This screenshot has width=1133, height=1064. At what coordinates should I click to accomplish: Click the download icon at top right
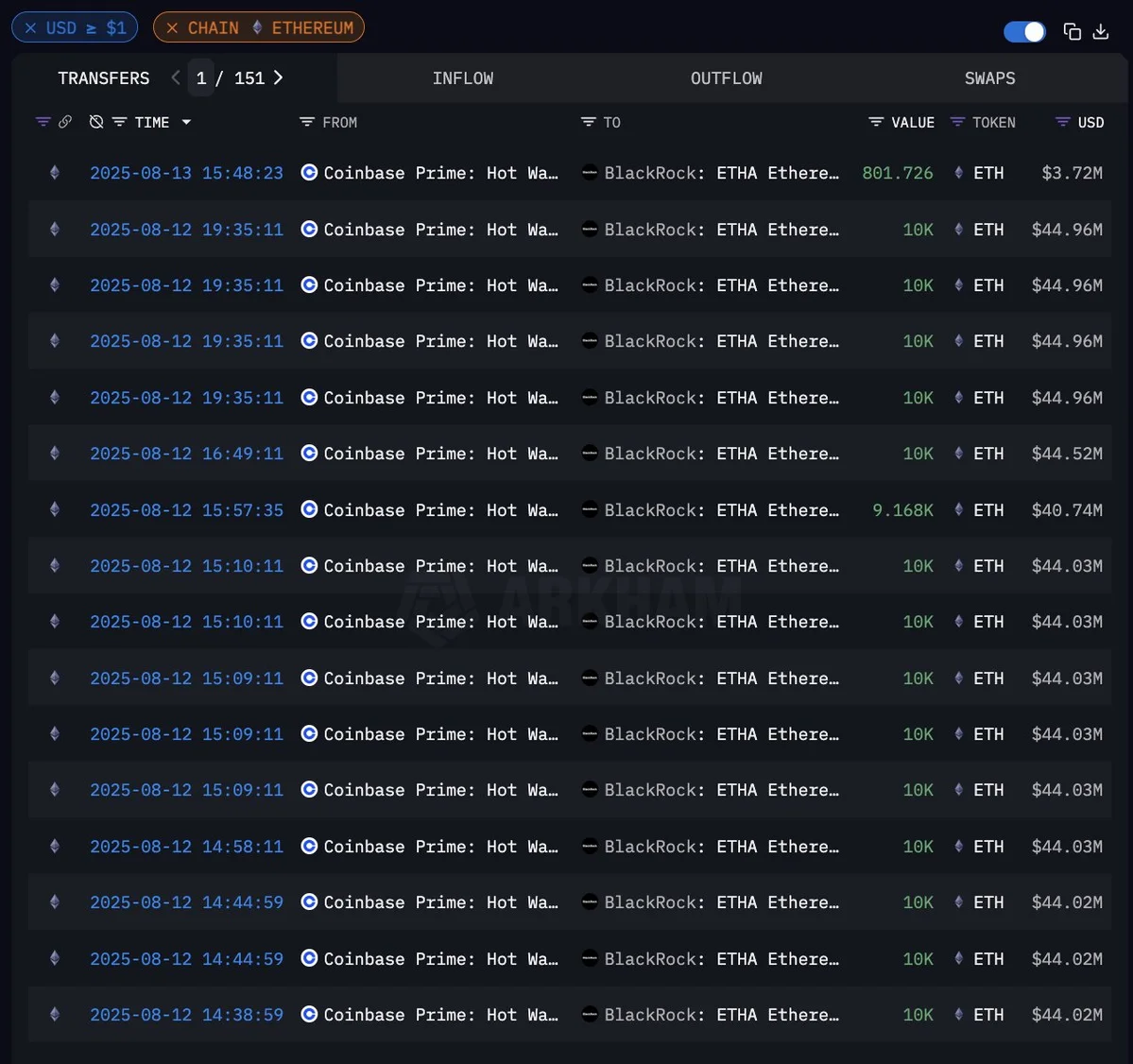pyautogui.click(x=1101, y=31)
